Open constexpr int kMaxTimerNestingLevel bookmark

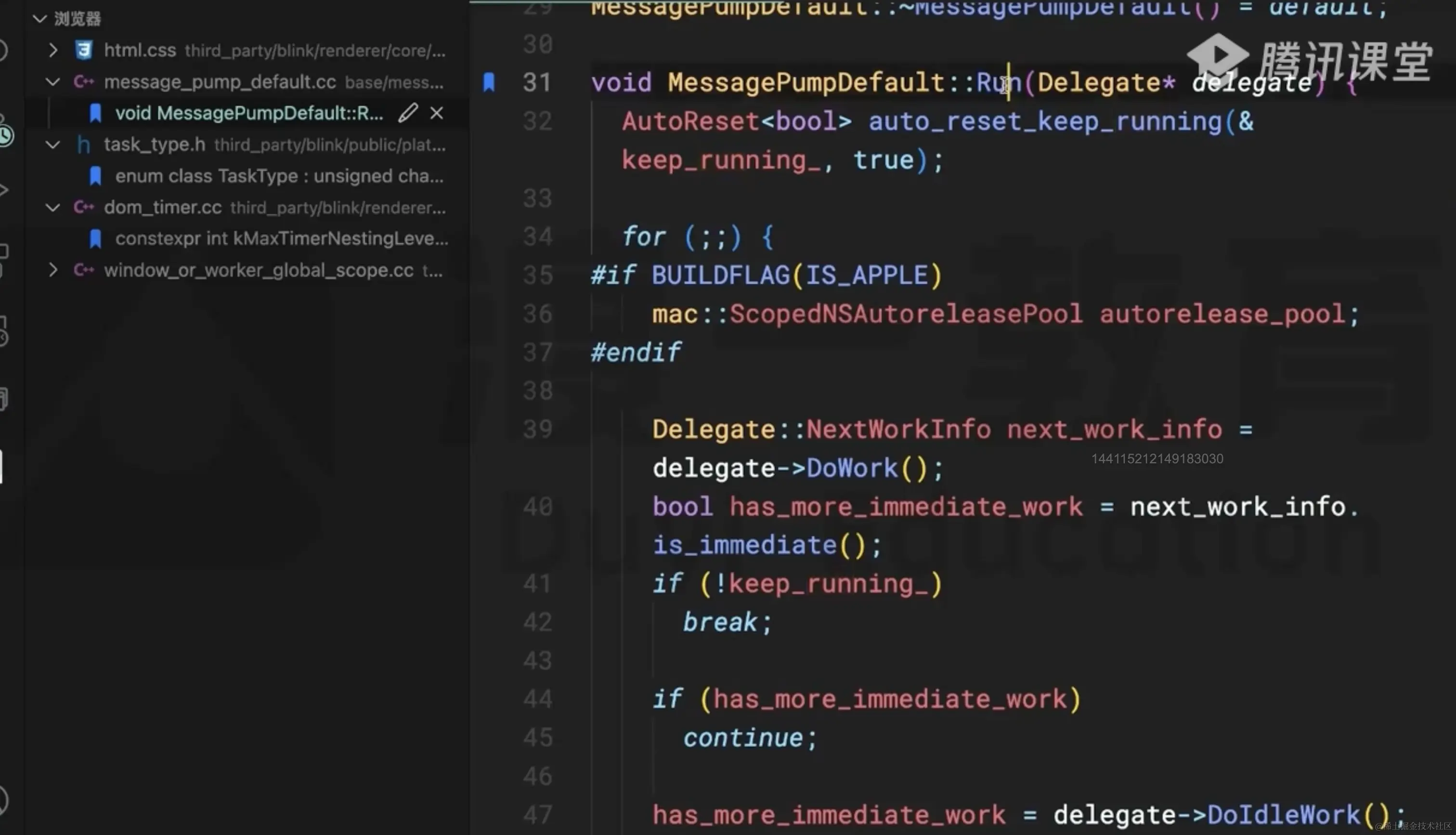[281, 238]
